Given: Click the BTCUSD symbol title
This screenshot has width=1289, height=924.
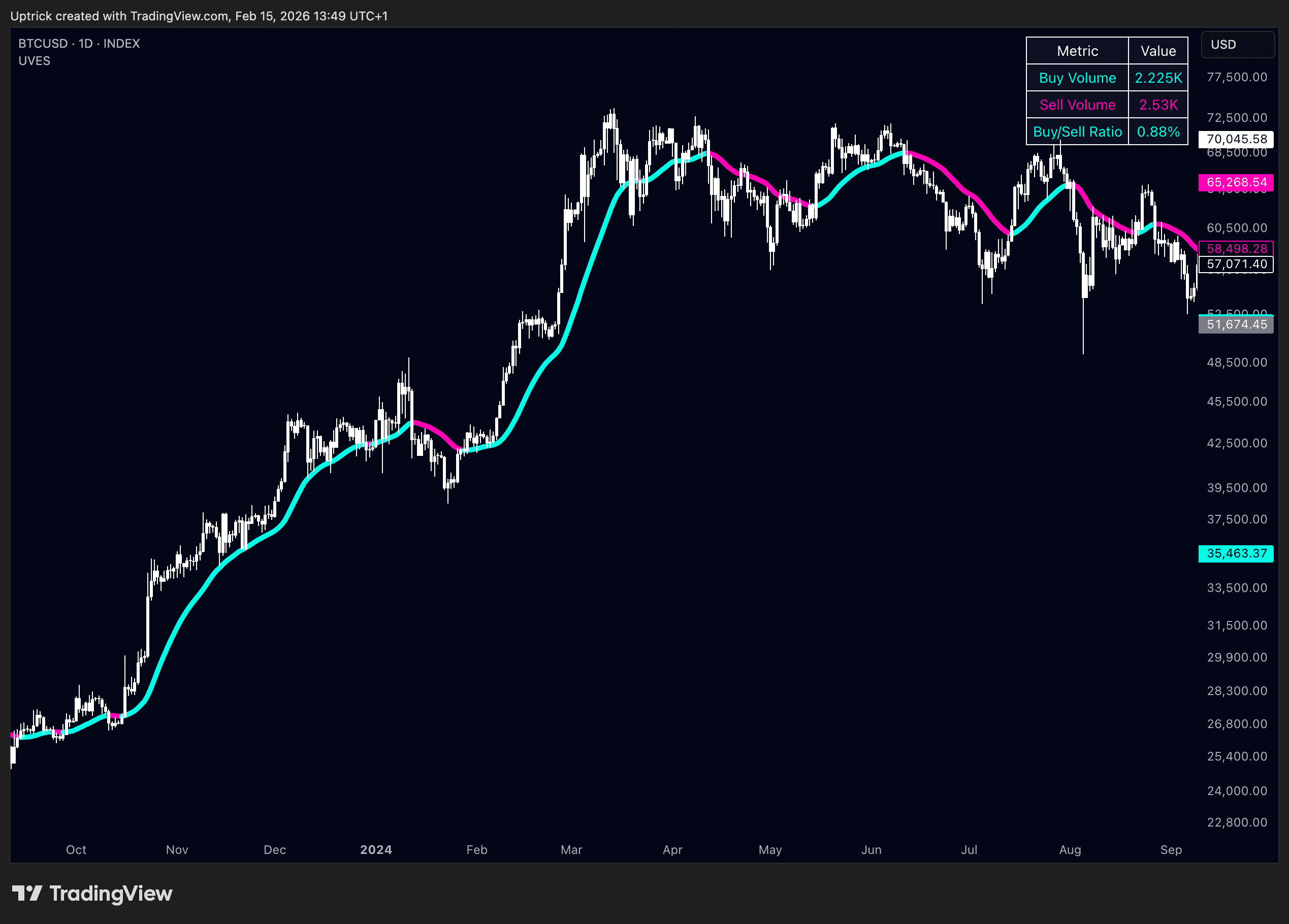Looking at the screenshot, I should pyautogui.click(x=43, y=44).
